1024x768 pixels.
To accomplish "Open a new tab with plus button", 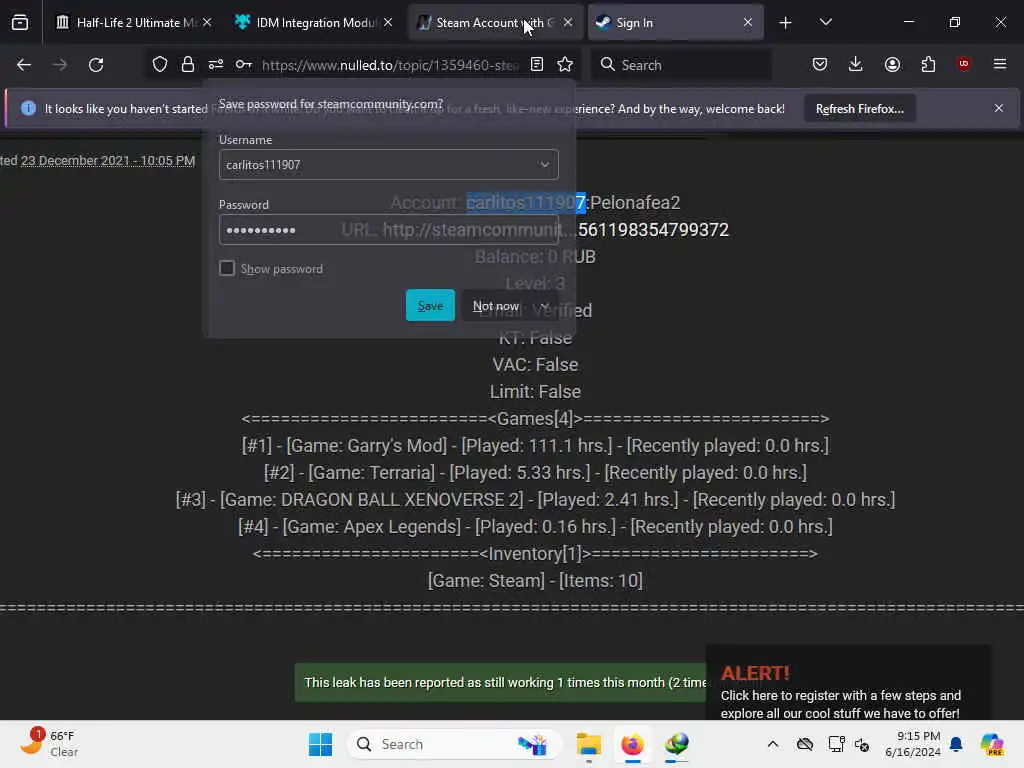I will pyautogui.click(x=786, y=23).
